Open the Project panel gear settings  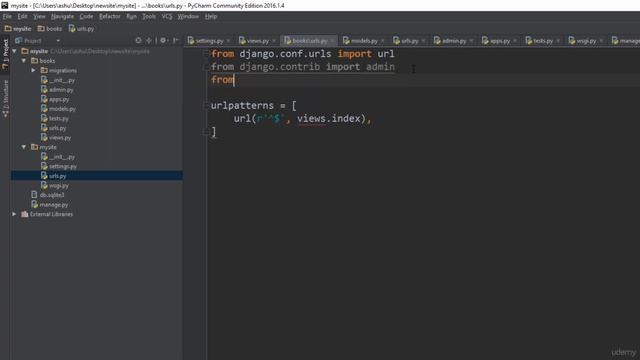point(163,40)
